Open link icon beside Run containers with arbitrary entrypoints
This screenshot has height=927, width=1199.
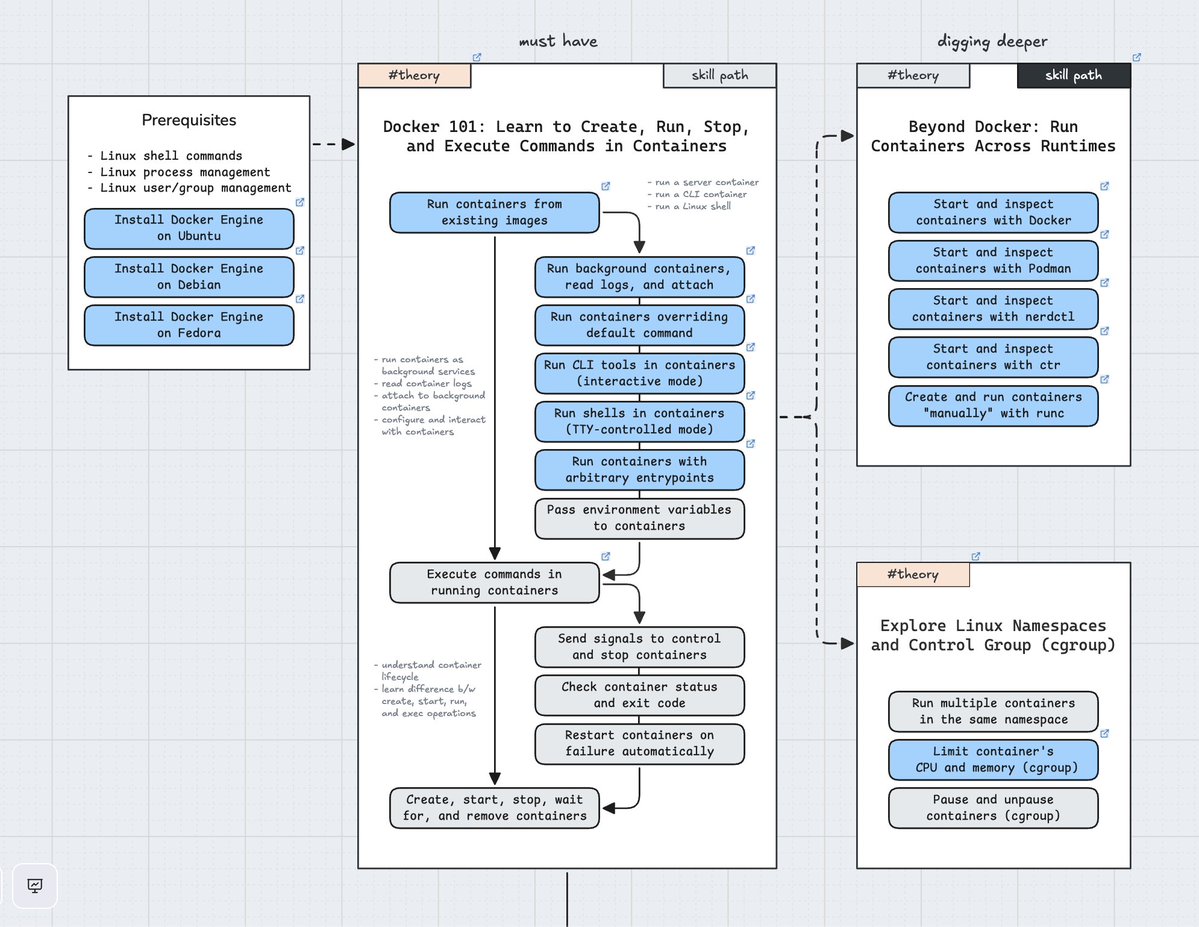[751, 444]
